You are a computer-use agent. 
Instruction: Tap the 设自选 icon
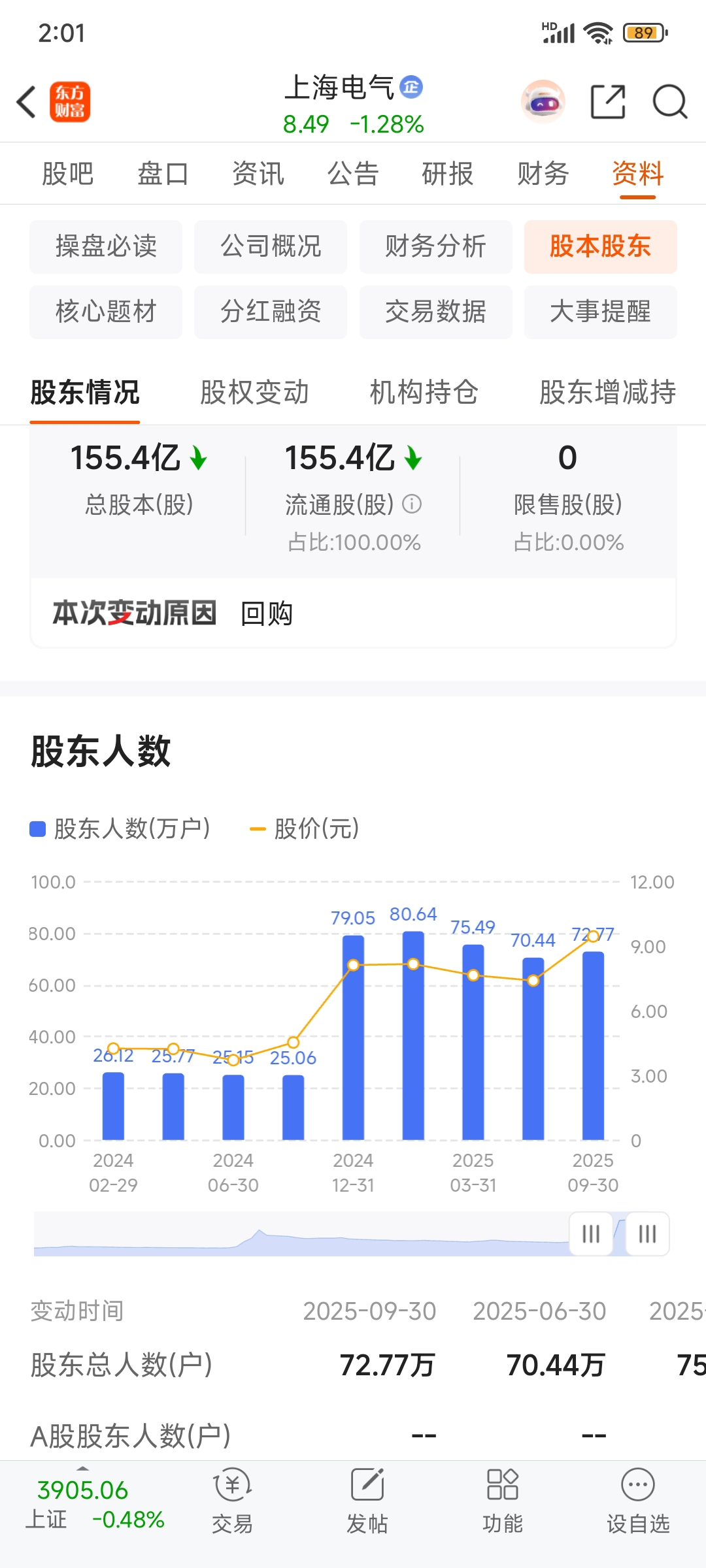coord(638,1484)
